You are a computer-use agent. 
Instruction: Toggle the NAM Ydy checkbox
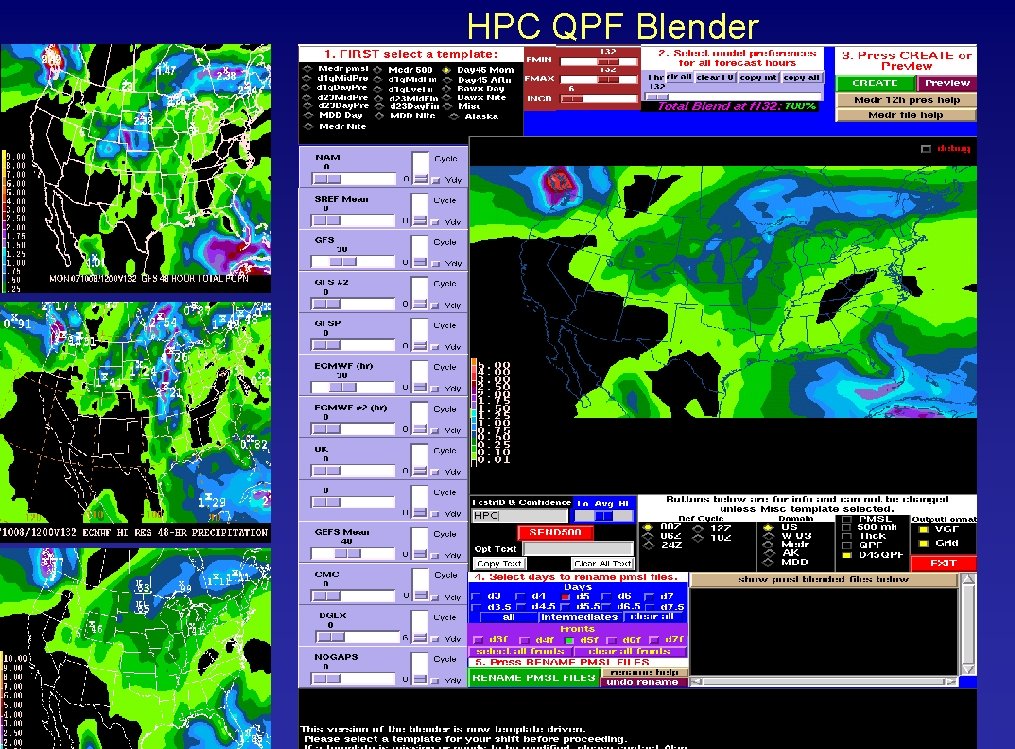point(436,181)
